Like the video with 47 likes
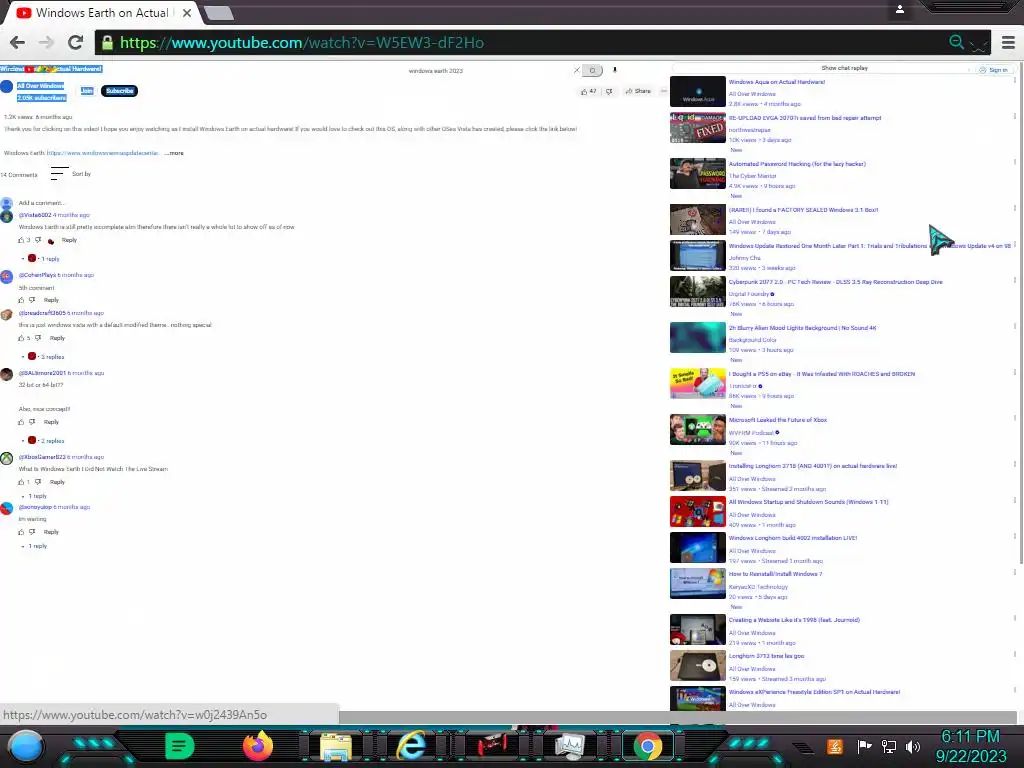1024x768 pixels. pos(588,91)
